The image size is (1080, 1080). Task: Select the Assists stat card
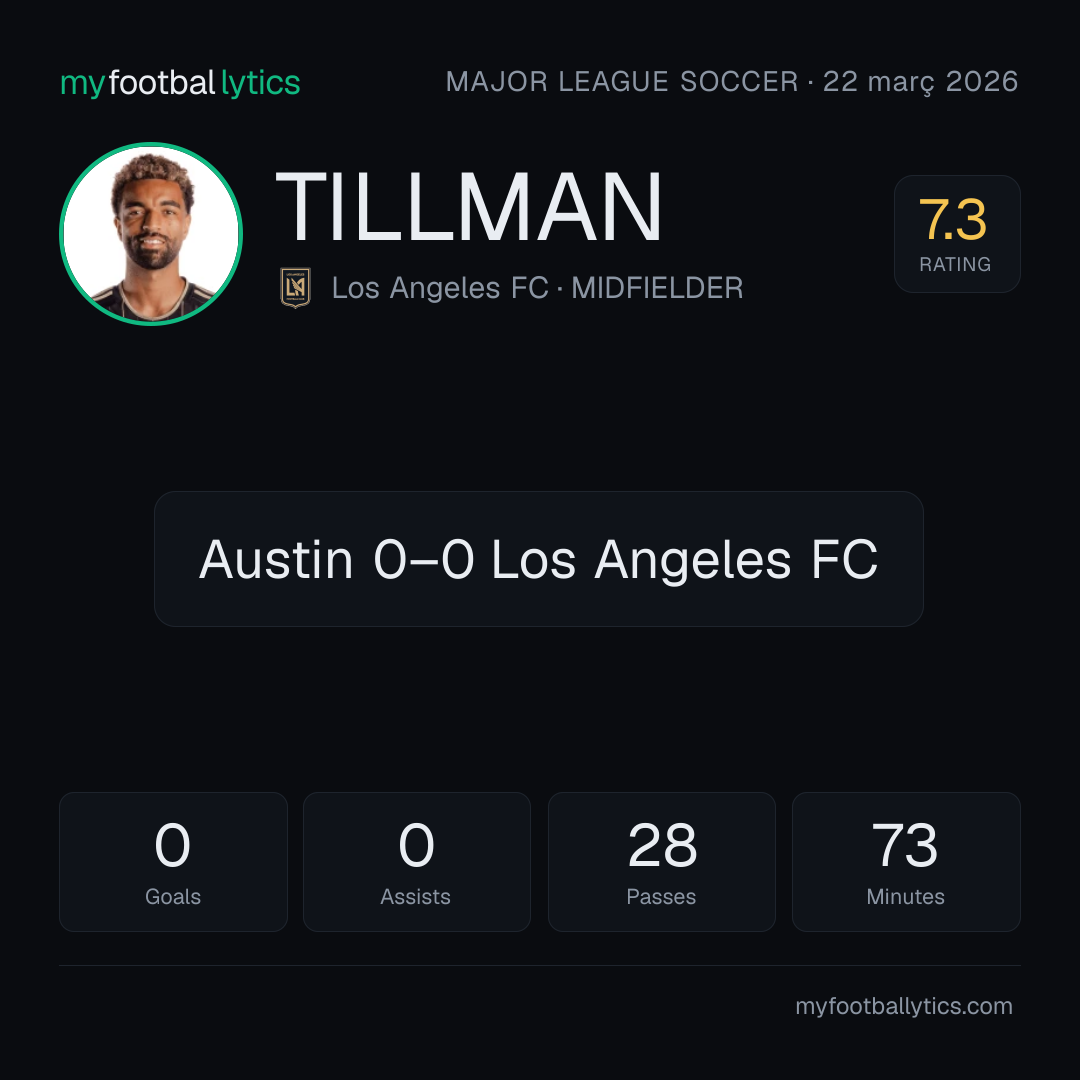pos(417,862)
